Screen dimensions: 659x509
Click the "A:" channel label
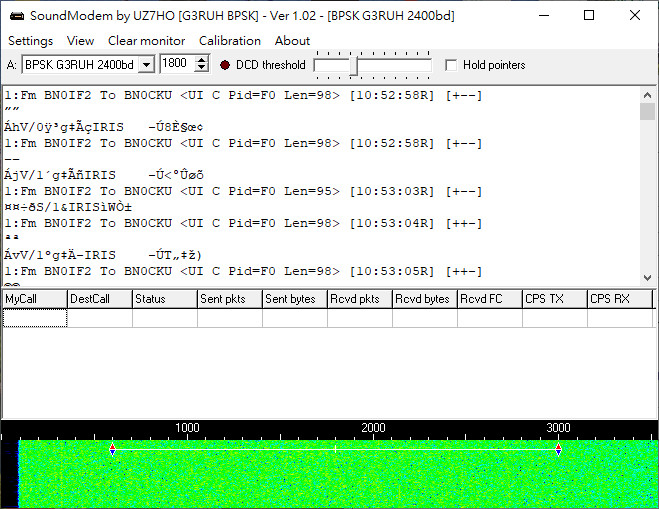pyautogui.click(x=11, y=65)
